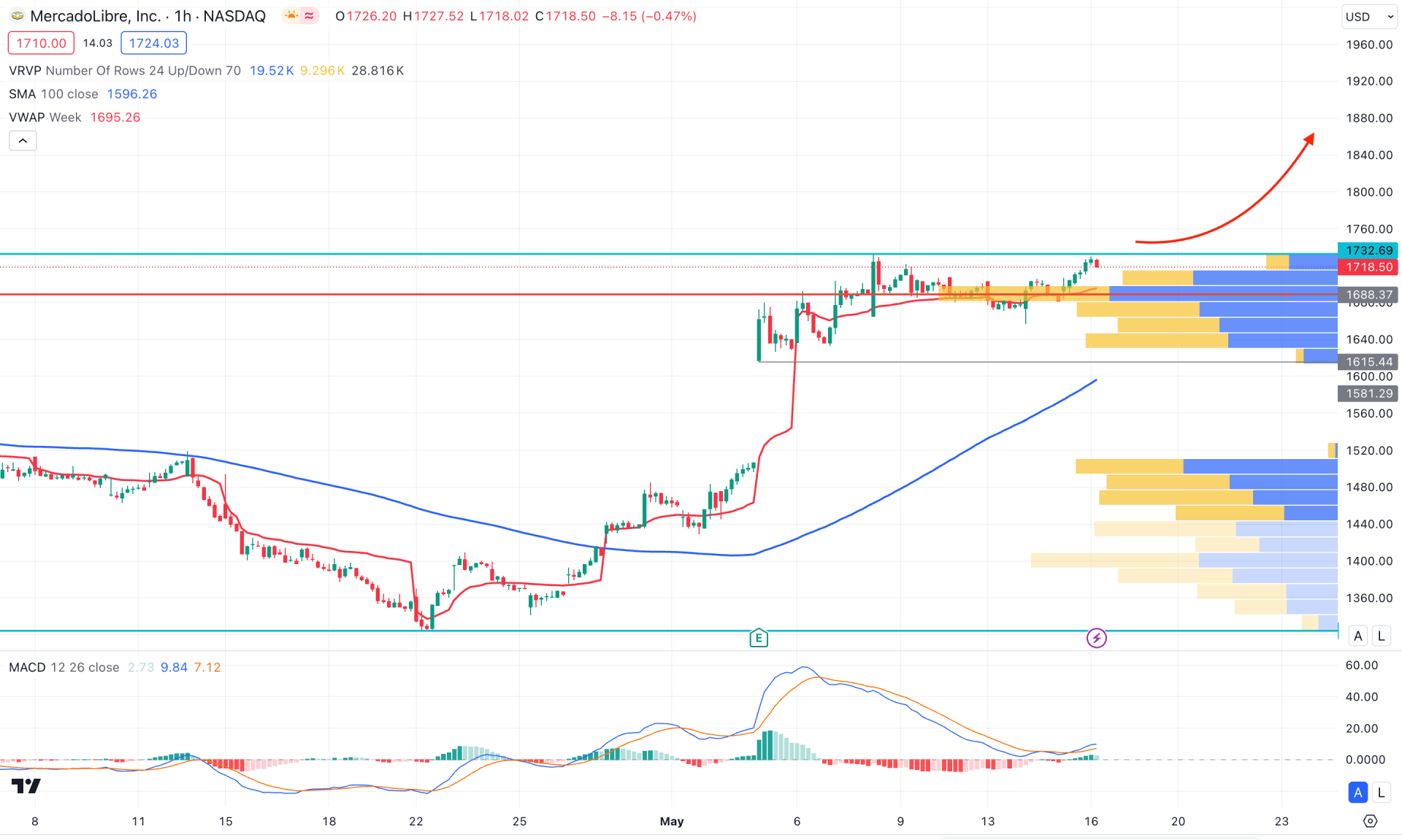Select the VRVP indicator legend
This screenshot has width=1402, height=840.
pos(125,71)
